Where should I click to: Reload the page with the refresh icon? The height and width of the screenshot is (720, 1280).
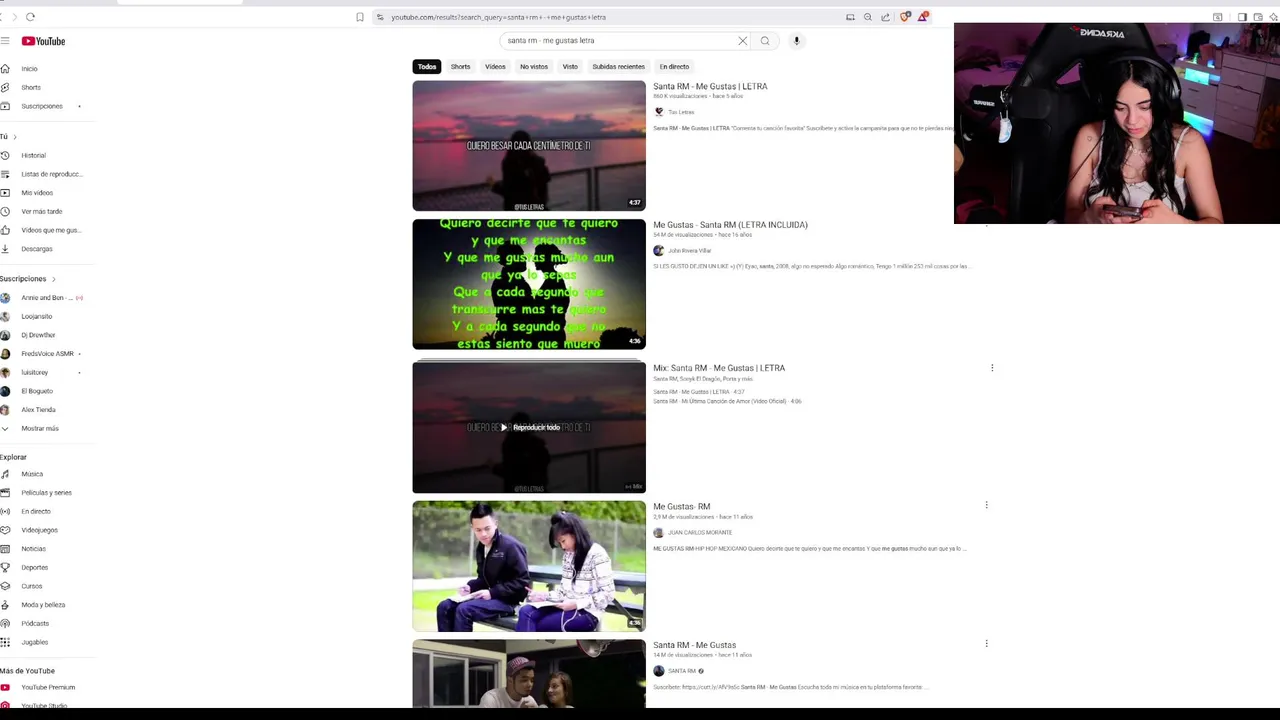coord(30,17)
